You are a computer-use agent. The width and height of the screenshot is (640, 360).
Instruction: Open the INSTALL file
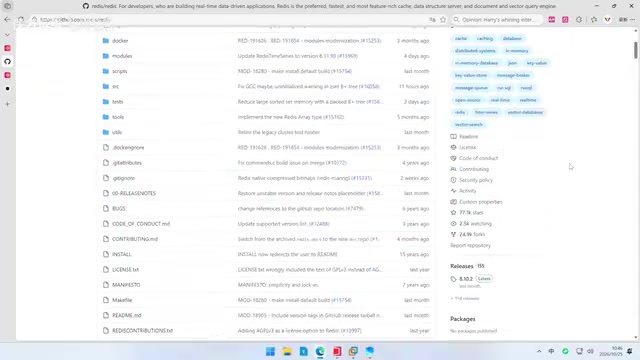click(122, 254)
